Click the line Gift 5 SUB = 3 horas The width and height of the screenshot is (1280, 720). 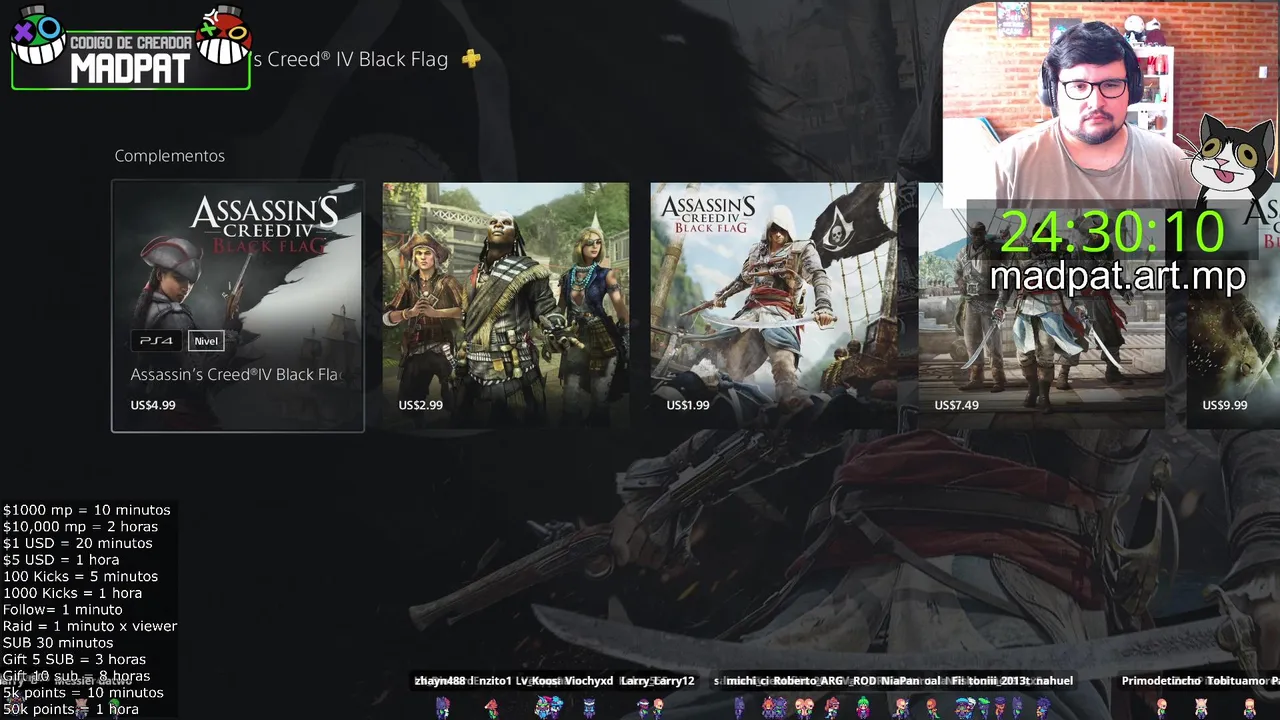tap(74, 659)
